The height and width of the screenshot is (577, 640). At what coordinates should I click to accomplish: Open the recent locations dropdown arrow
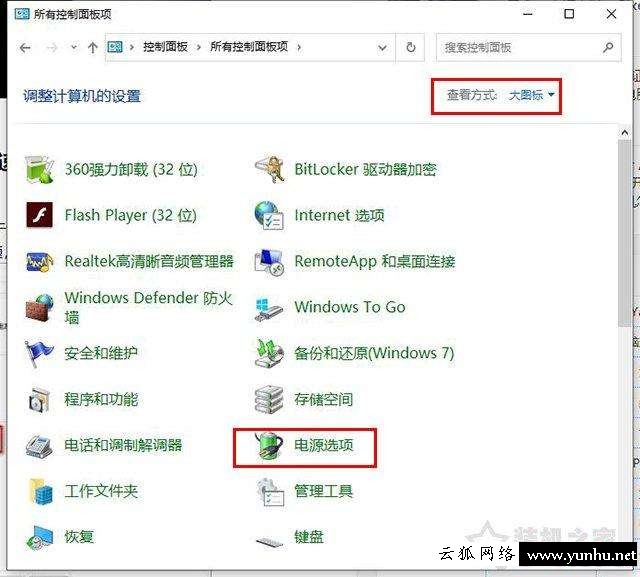[x=74, y=48]
